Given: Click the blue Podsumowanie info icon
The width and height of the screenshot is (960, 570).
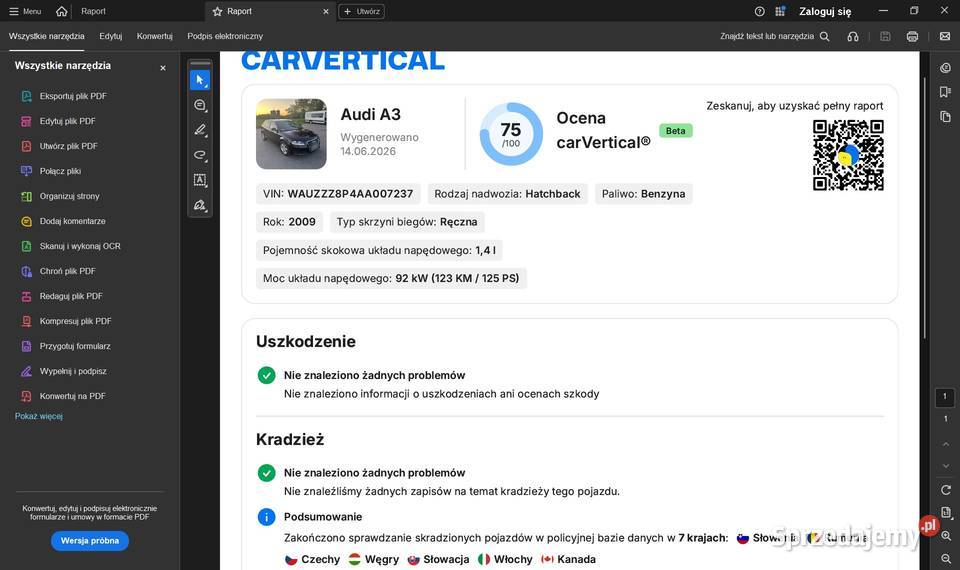Looking at the screenshot, I should [x=266, y=517].
